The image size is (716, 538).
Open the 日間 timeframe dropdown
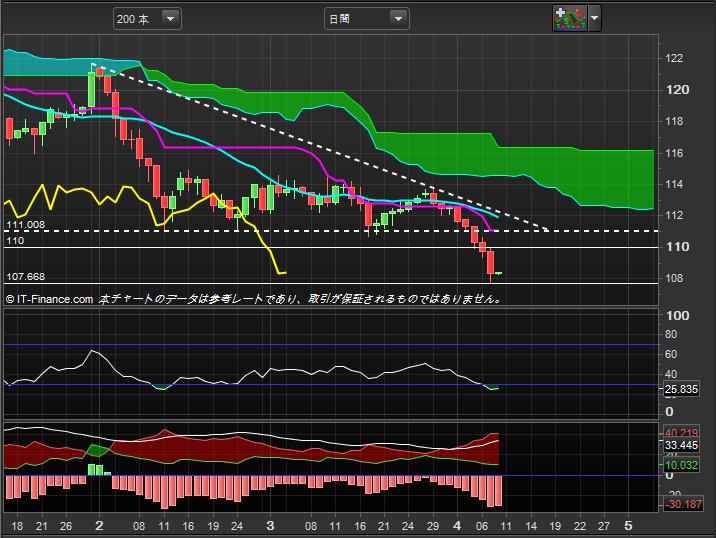pos(366,19)
